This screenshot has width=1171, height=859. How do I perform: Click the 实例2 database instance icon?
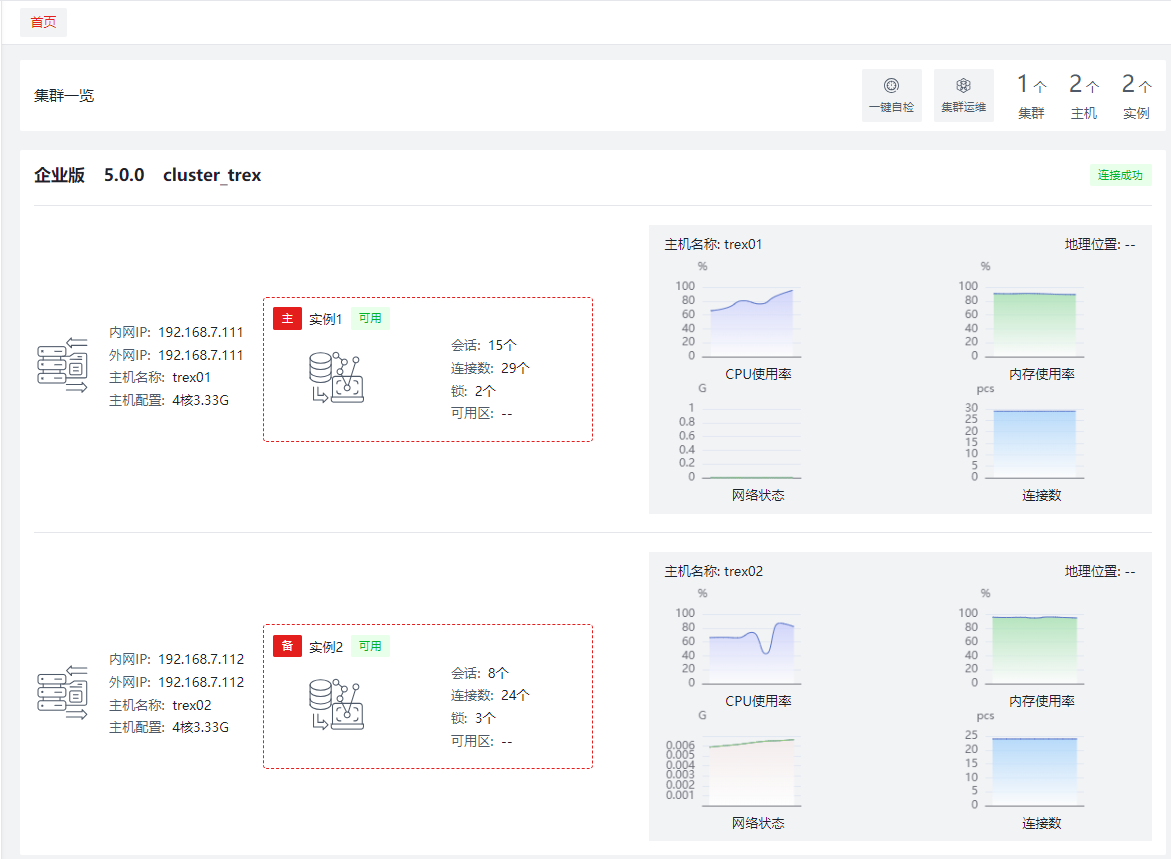click(336, 704)
